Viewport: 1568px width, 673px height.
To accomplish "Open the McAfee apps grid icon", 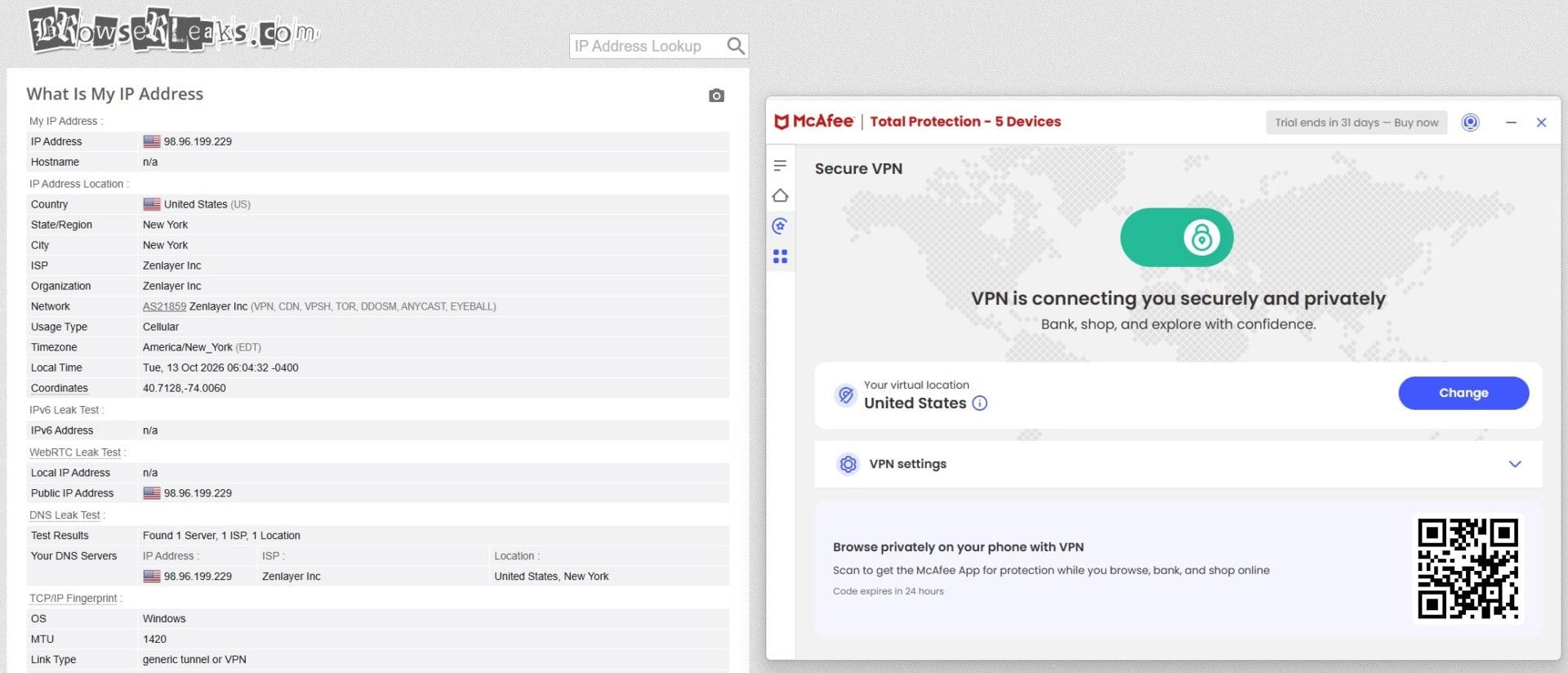I will [780, 256].
